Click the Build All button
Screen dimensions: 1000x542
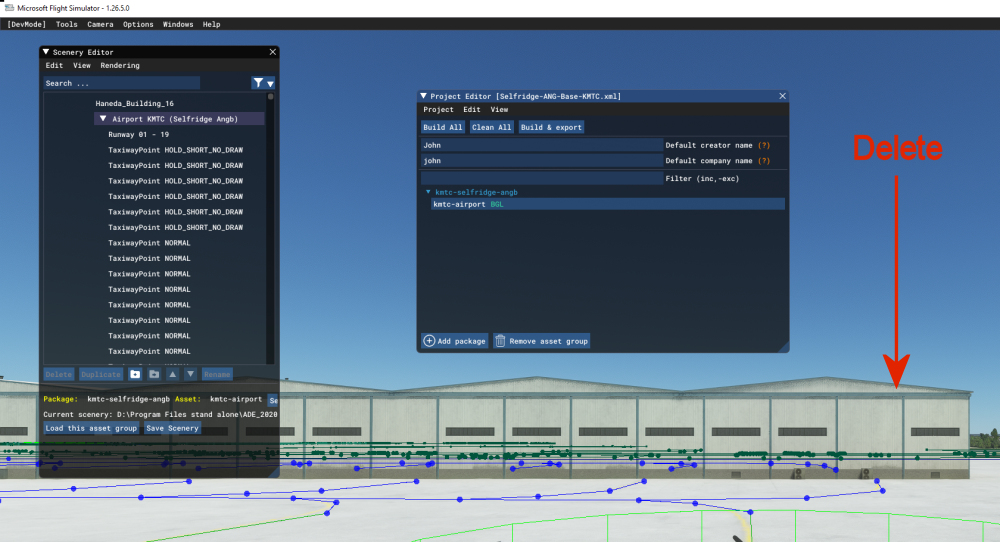point(442,127)
